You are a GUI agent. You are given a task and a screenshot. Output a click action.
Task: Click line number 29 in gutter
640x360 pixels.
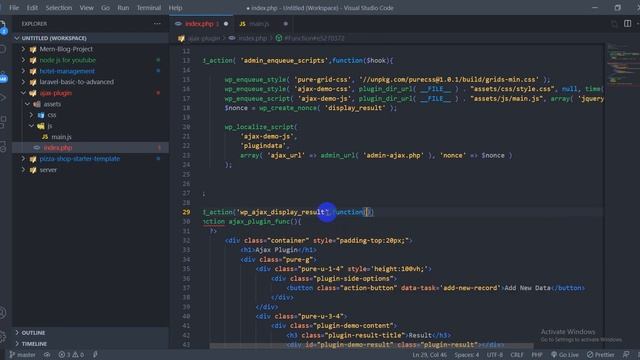tap(186, 212)
